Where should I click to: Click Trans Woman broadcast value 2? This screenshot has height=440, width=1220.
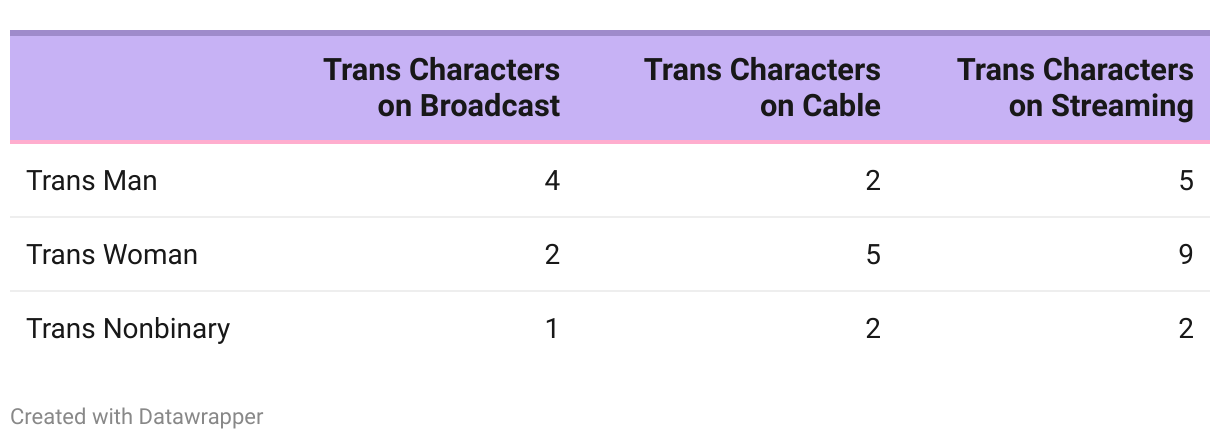[x=552, y=255]
